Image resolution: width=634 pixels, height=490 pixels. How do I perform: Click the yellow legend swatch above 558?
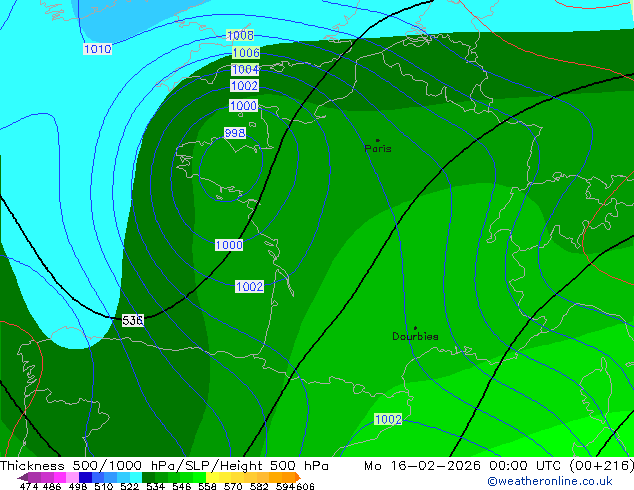(212, 477)
